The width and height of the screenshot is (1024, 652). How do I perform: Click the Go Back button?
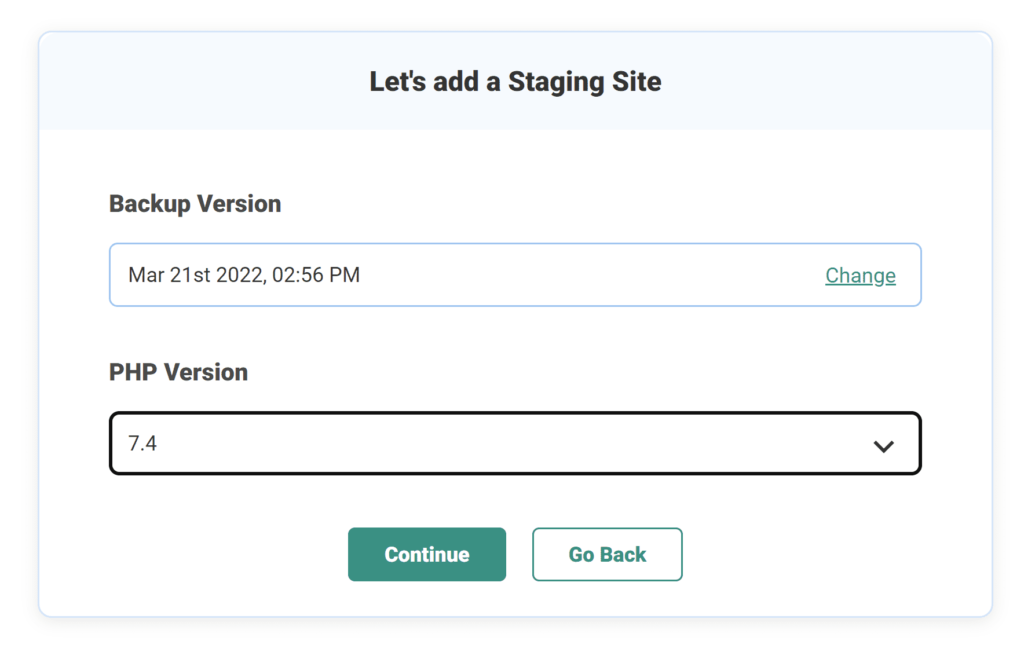click(607, 554)
